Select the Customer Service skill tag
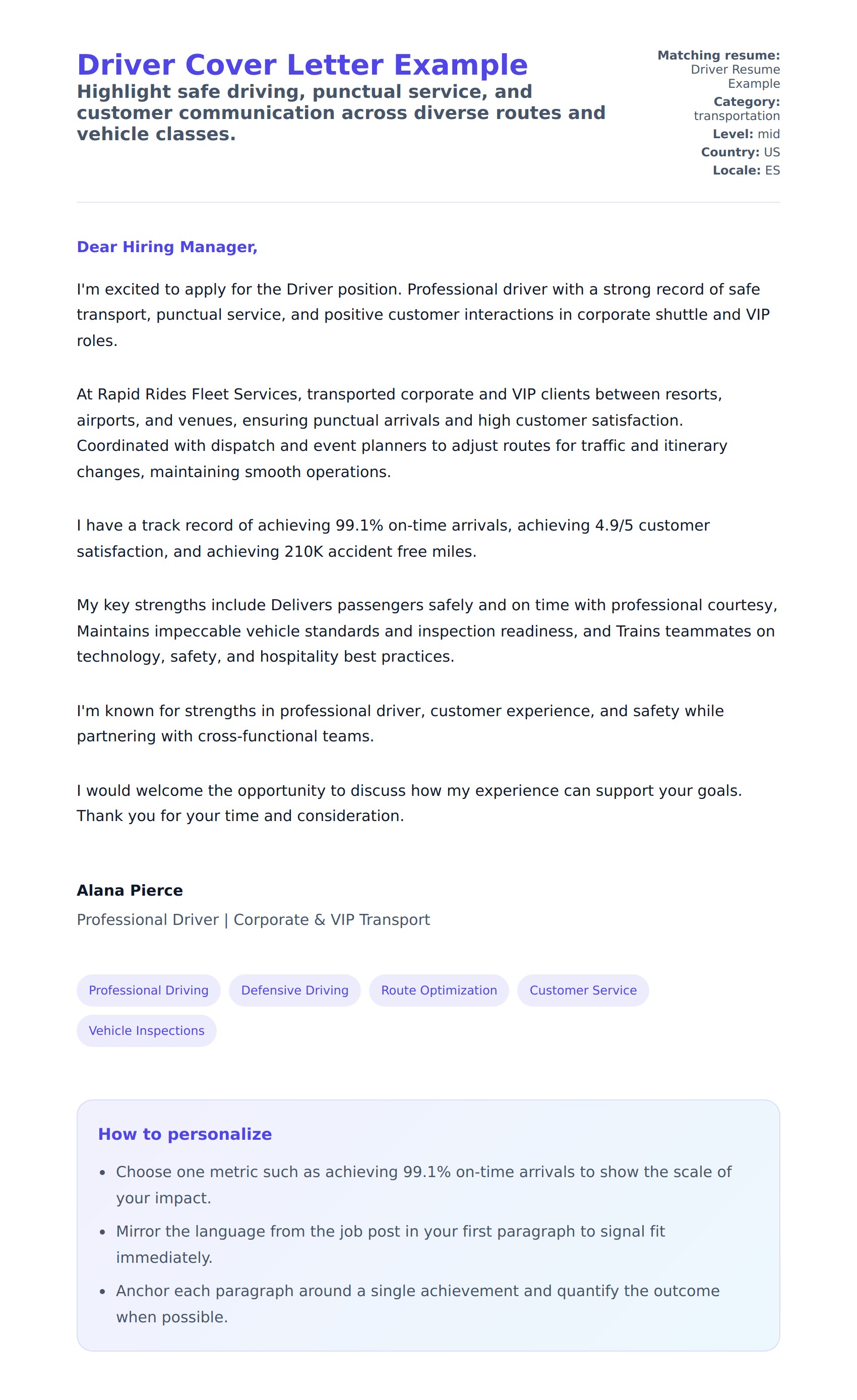Screen dimensions: 857x1400 [x=583, y=990]
